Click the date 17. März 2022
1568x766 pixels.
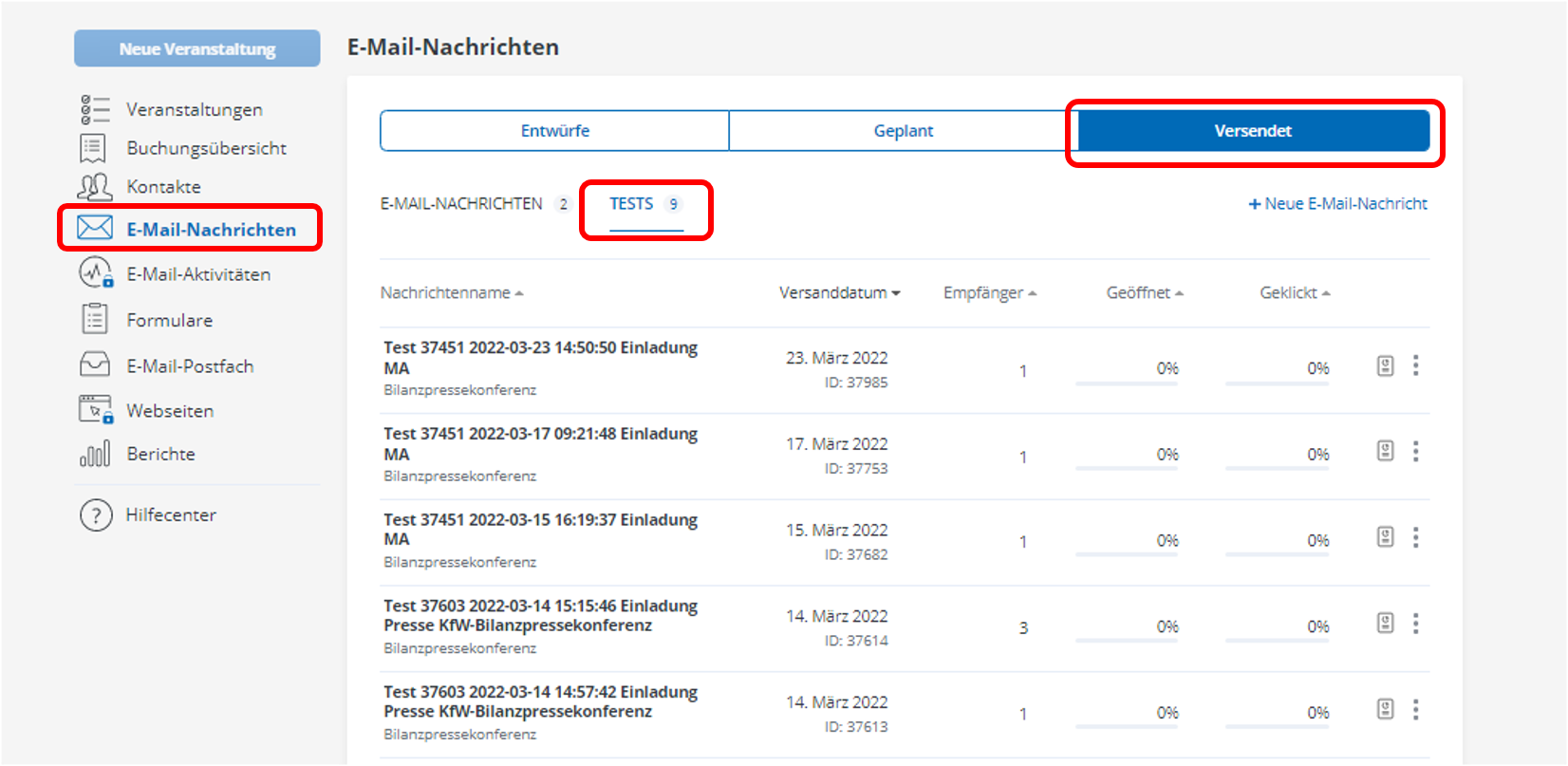[x=837, y=443]
